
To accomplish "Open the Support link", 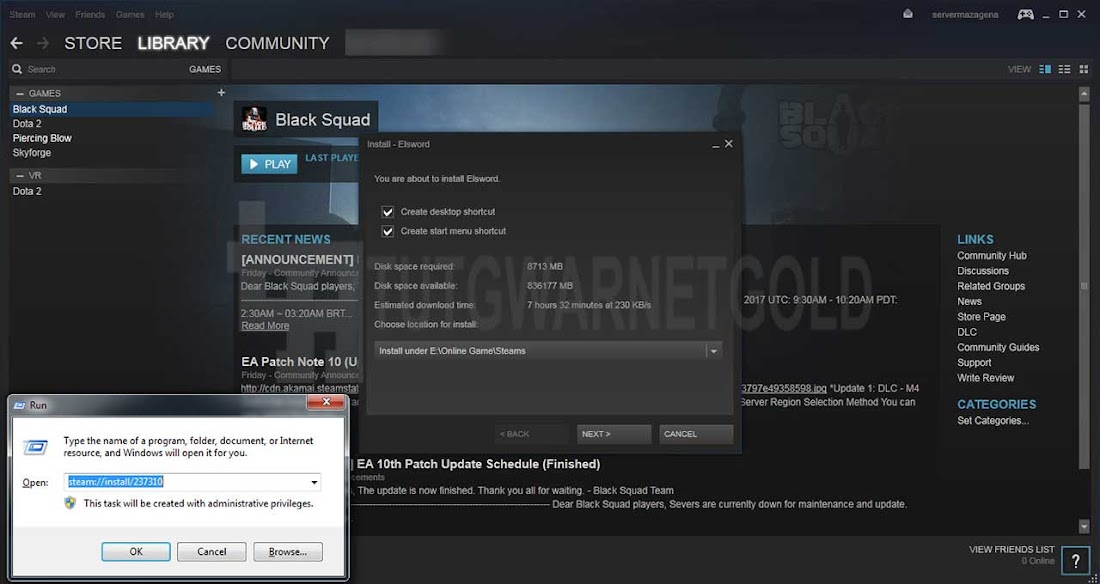I will pyautogui.click(x=974, y=363).
